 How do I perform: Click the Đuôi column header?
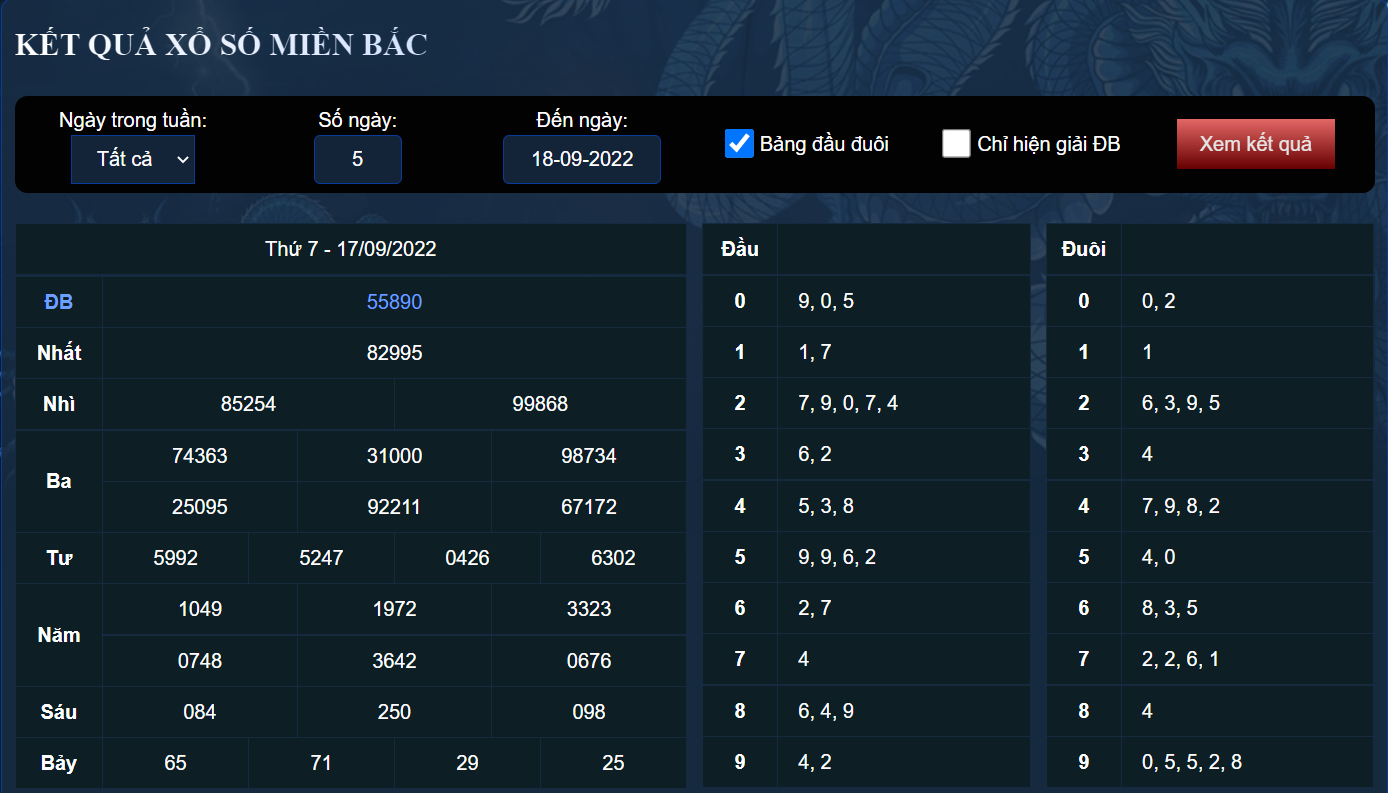(x=1084, y=249)
